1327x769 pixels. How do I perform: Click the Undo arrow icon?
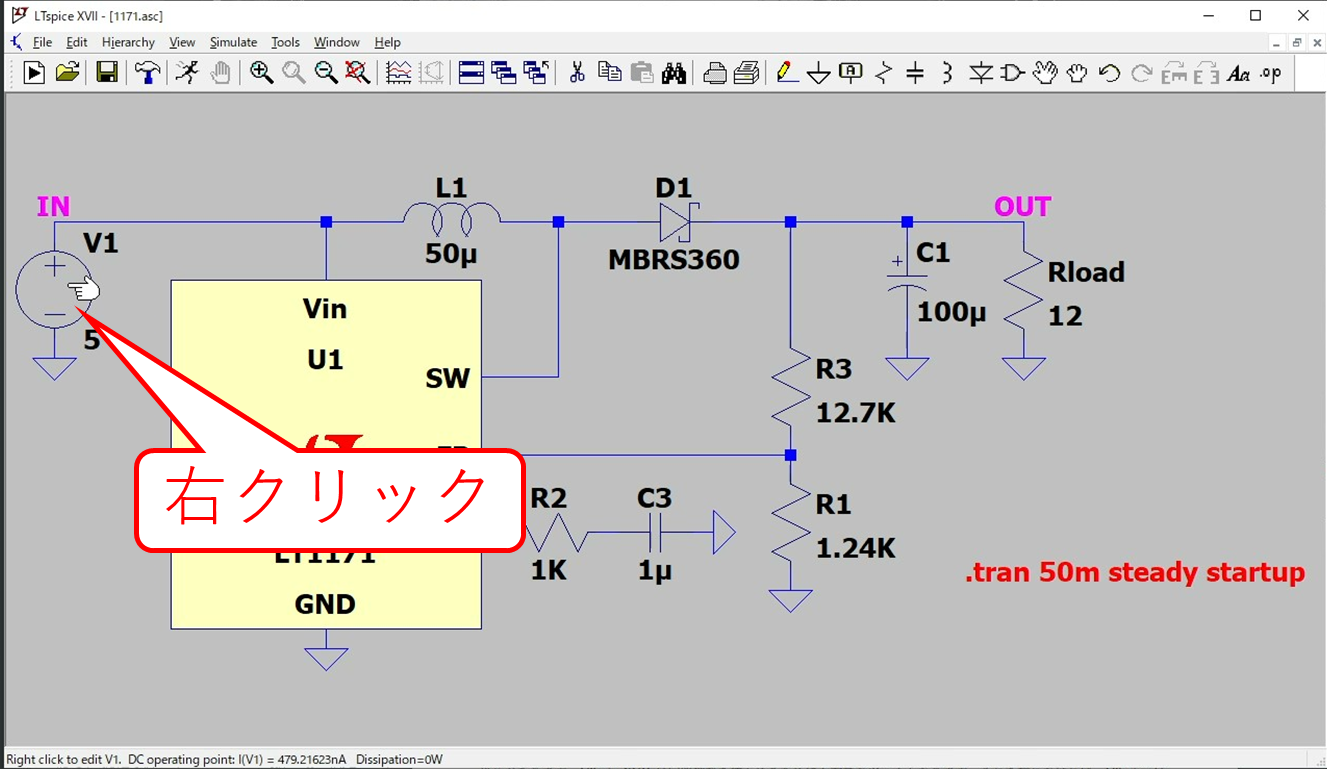click(x=1109, y=72)
